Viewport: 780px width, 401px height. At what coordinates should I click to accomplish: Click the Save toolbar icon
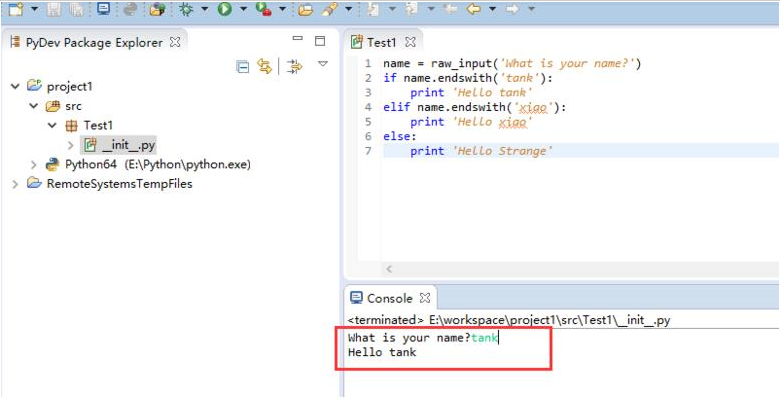click(x=54, y=8)
